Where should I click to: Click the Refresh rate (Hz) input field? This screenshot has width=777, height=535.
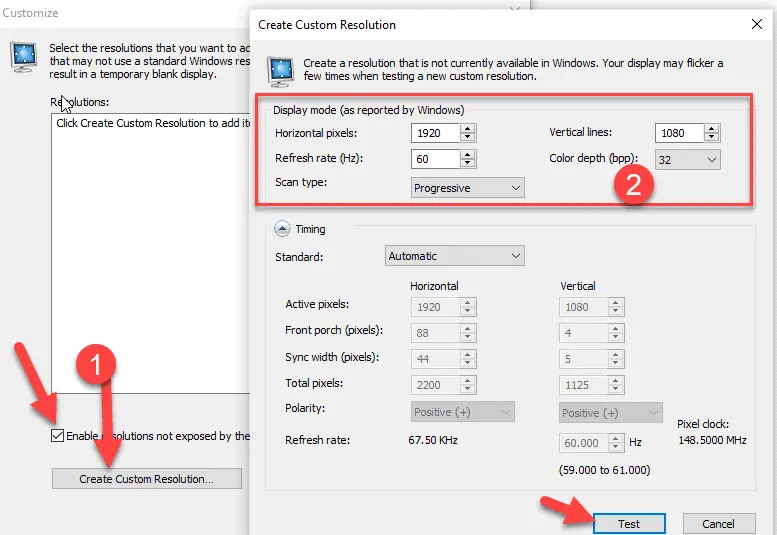[x=436, y=159]
